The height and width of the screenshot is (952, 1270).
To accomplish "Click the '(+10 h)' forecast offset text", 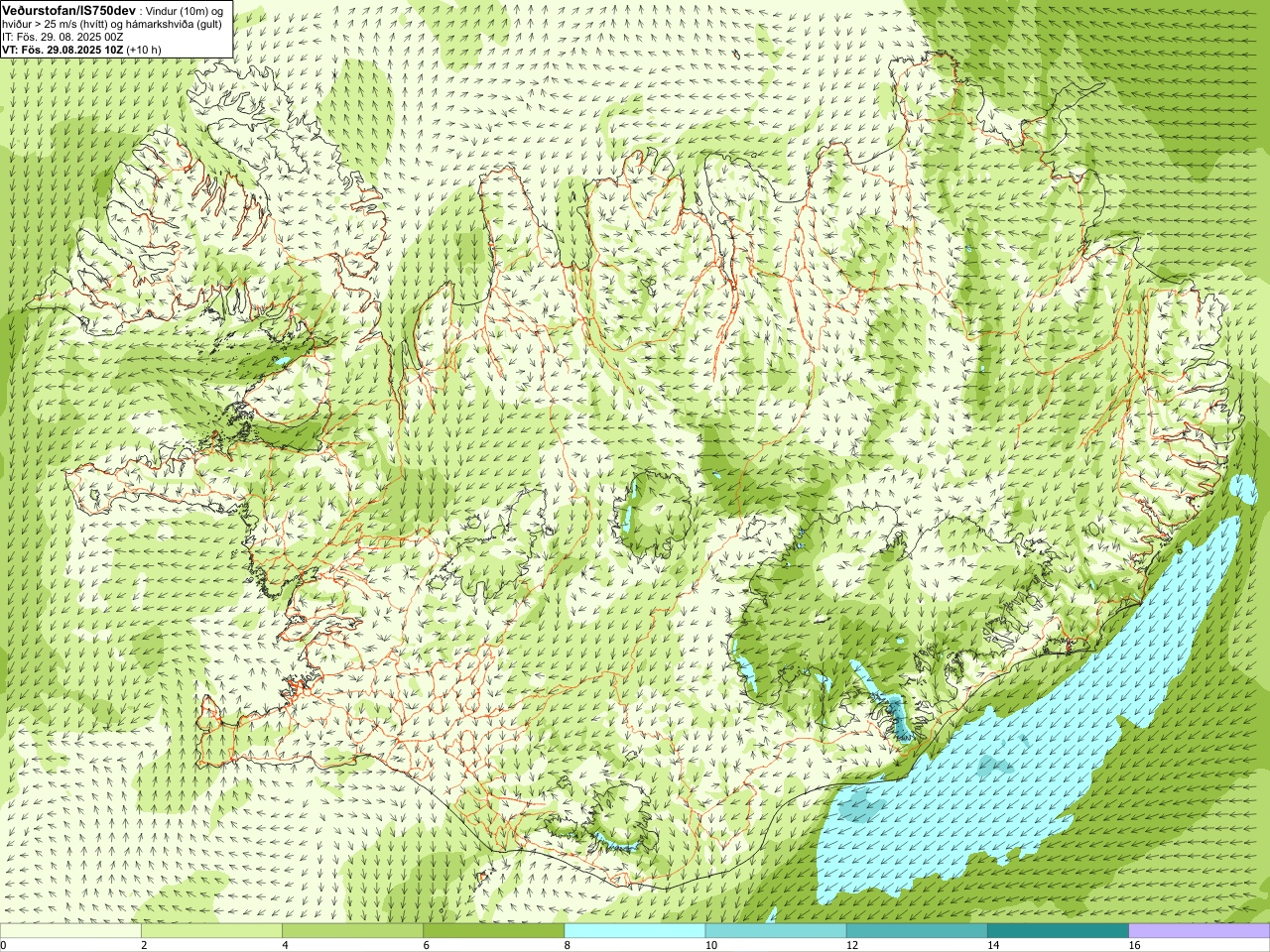I will coord(144,49).
